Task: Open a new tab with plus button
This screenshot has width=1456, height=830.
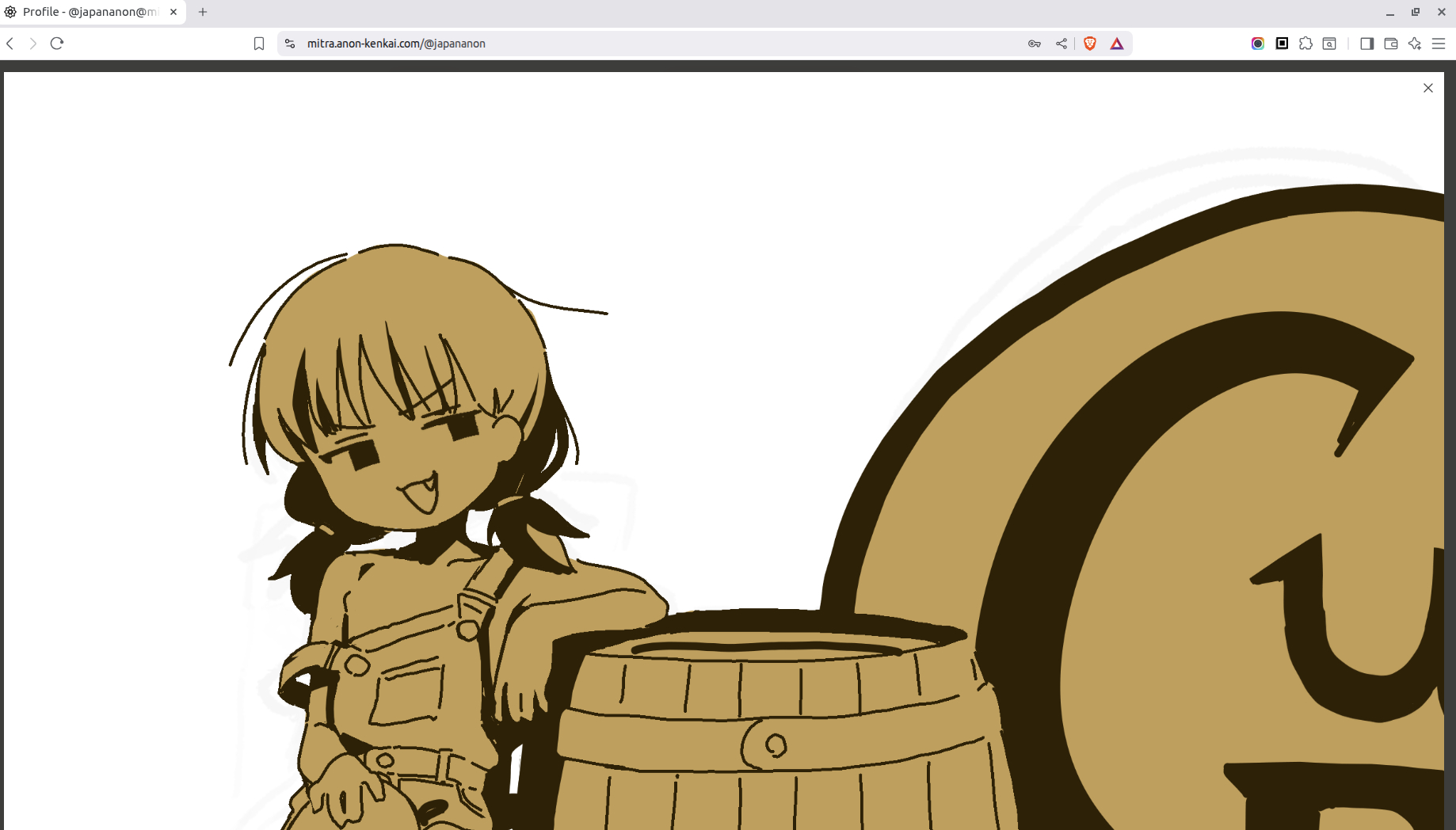Action: (203, 12)
